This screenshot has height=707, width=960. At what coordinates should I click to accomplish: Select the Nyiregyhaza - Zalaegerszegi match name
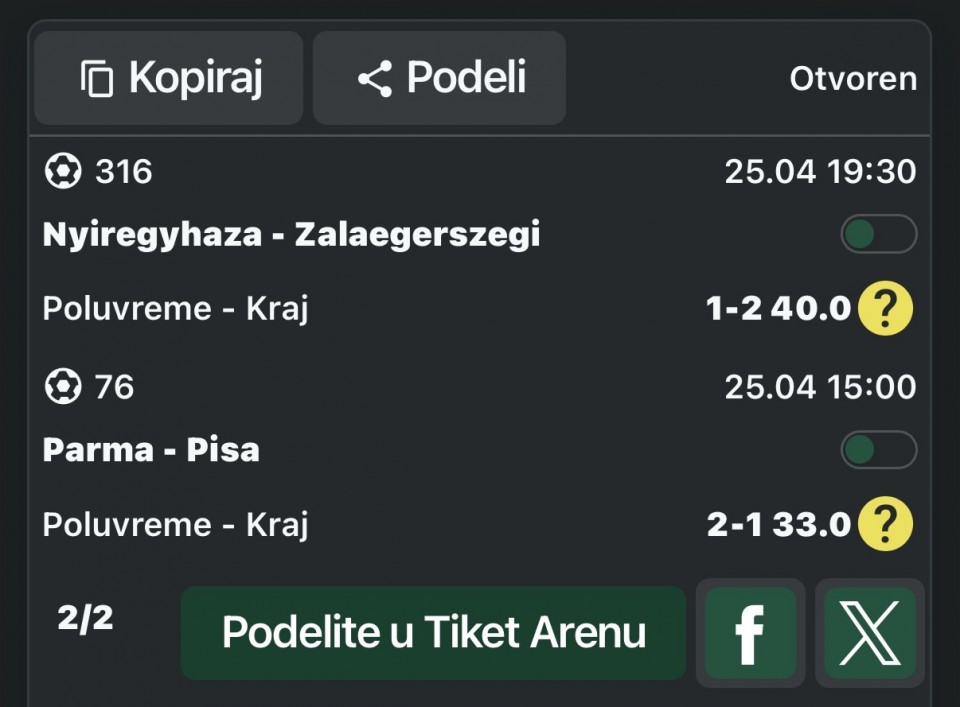click(x=291, y=235)
